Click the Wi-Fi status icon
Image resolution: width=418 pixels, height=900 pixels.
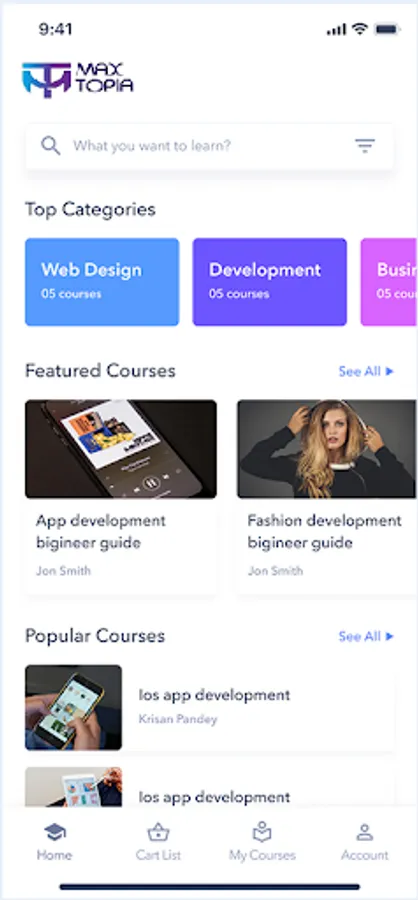360,29
